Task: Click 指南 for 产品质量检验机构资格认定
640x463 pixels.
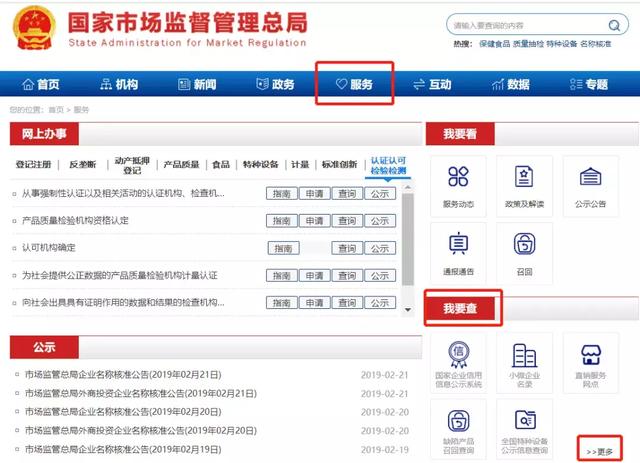Action: [x=282, y=221]
